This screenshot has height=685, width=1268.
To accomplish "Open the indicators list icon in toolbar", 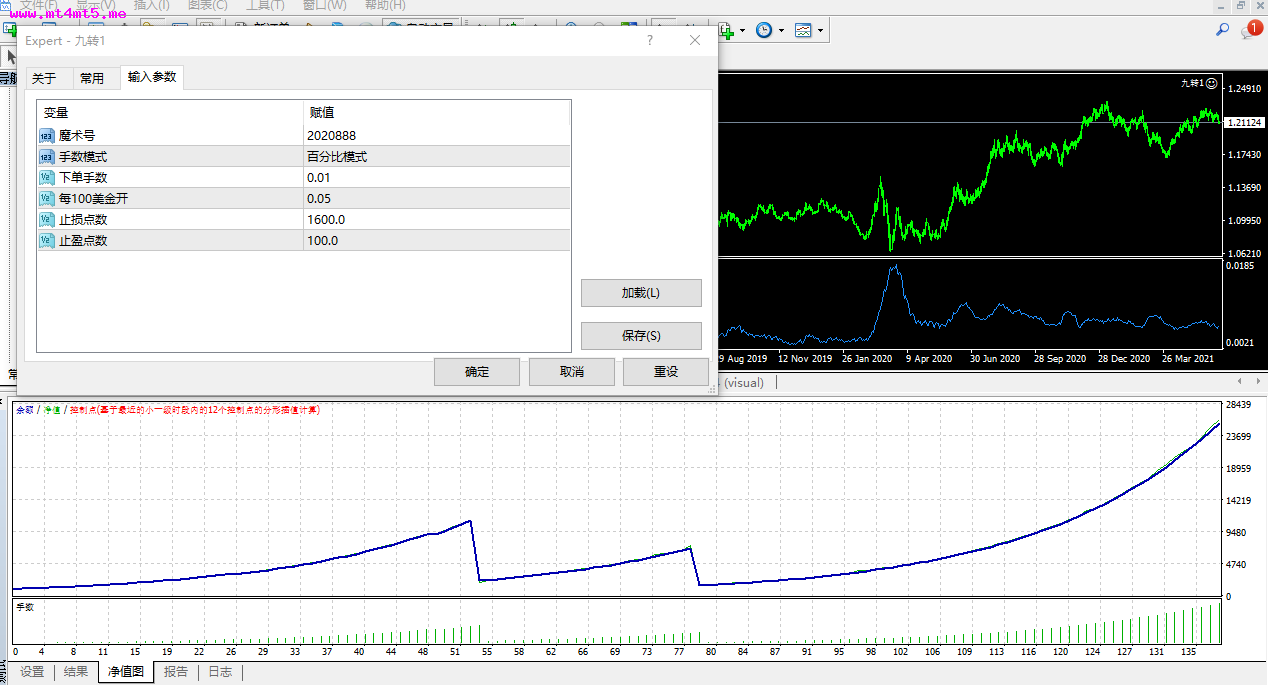I will [726, 31].
